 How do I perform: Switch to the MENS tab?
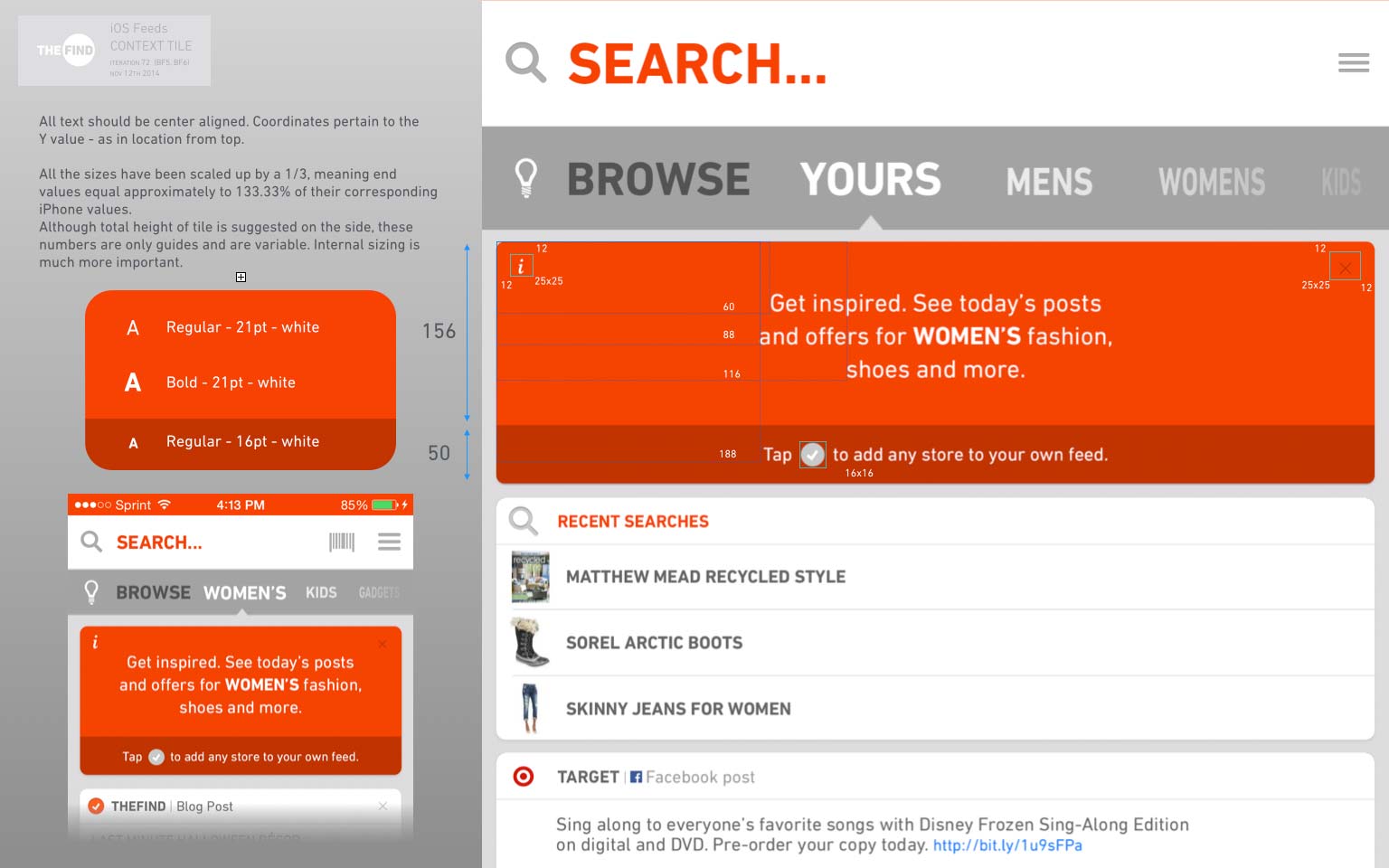coord(1049,182)
